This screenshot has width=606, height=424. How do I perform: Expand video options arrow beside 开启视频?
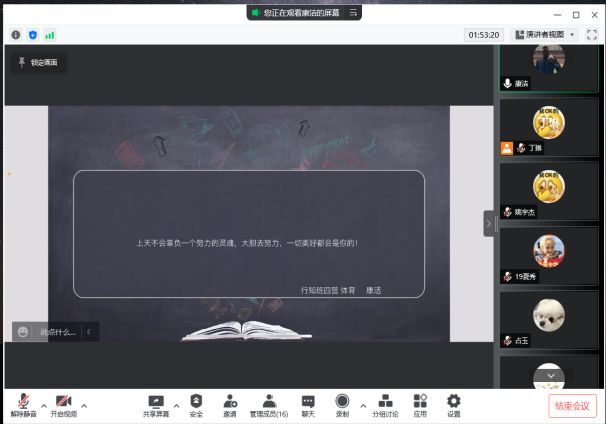pos(84,405)
